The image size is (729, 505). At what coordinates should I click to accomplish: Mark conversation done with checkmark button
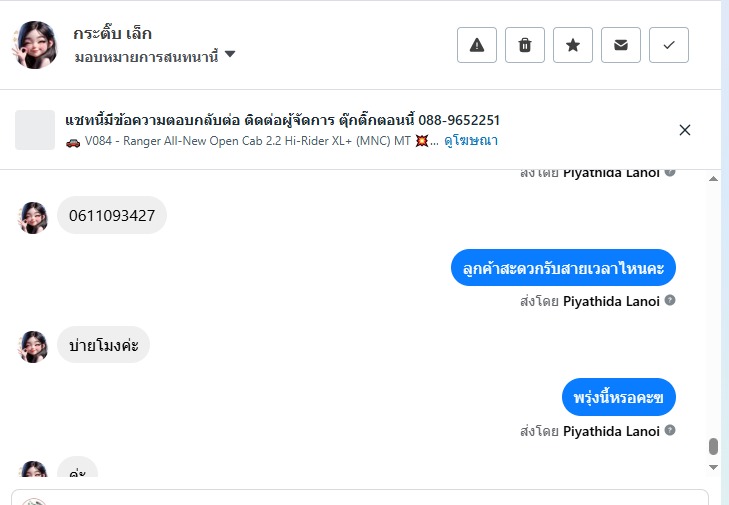[669, 45]
